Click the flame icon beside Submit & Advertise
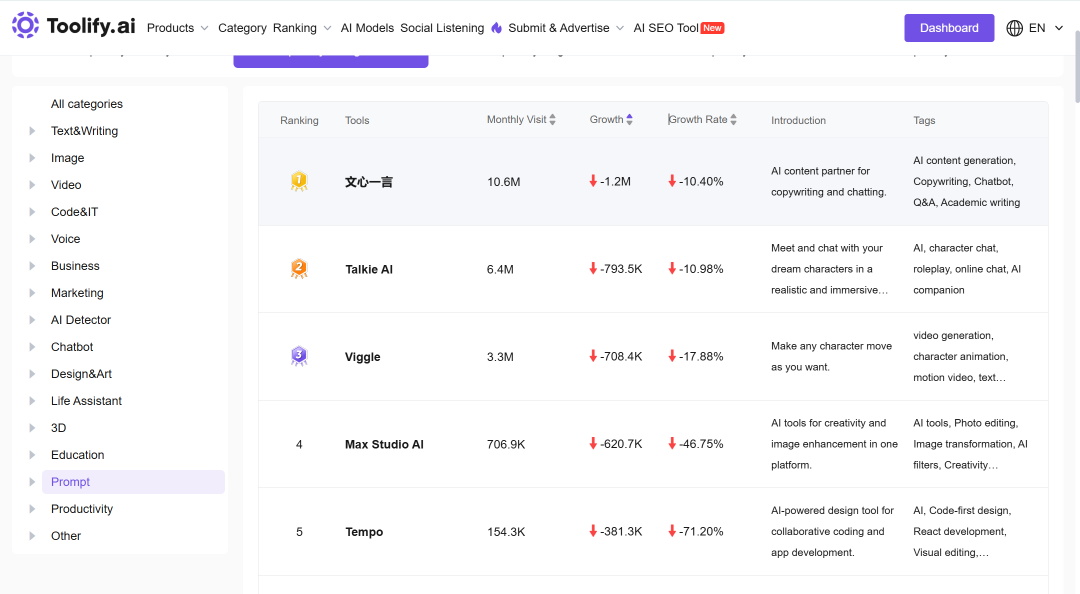This screenshot has height=594, width=1080. tap(497, 28)
